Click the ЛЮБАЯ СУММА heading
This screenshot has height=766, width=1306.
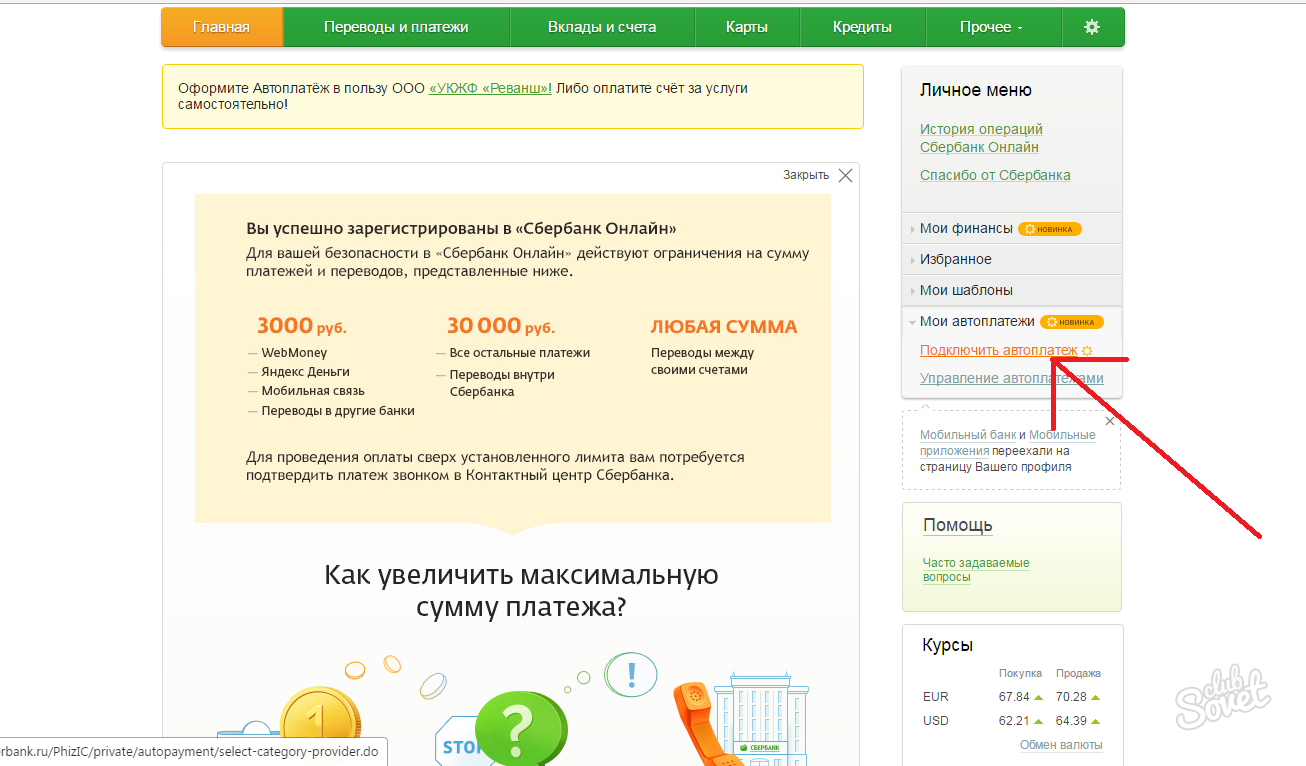pyautogui.click(x=724, y=327)
